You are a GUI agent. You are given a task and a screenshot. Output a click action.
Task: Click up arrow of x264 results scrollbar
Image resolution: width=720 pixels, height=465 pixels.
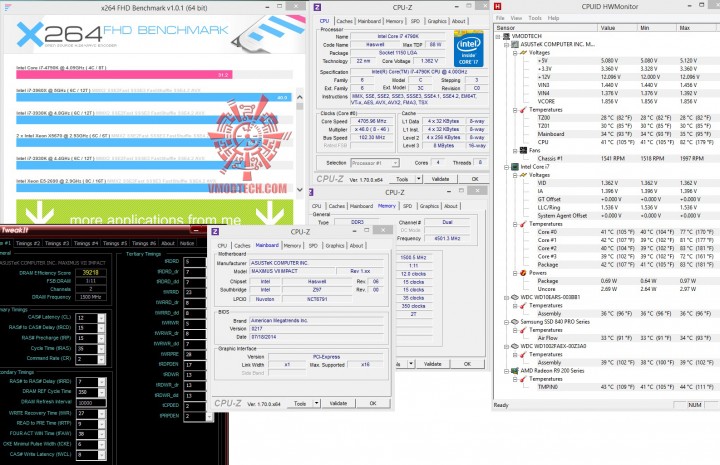click(x=299, y=97)
